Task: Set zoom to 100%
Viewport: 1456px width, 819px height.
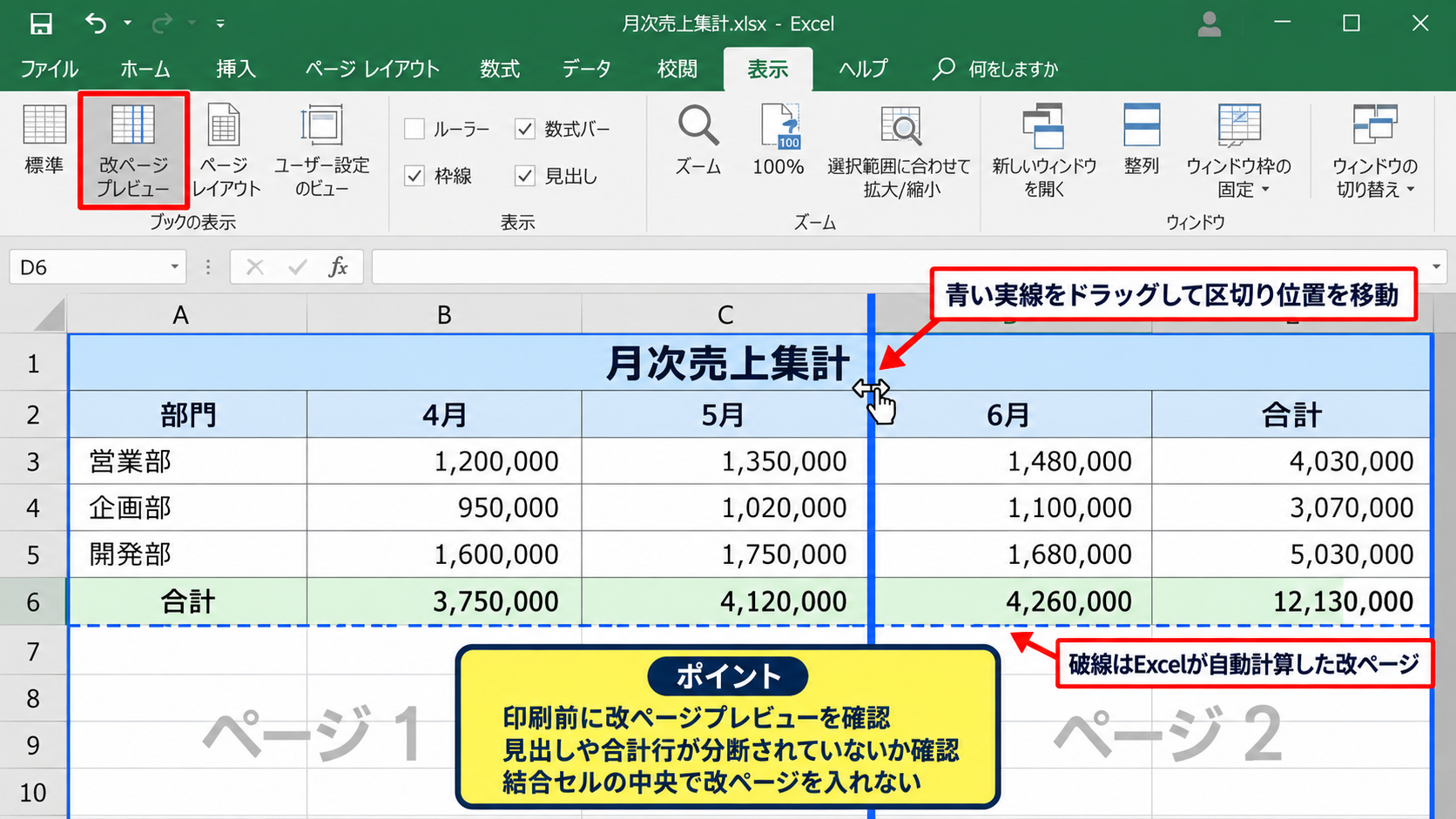Action: [x=779, y=139]
